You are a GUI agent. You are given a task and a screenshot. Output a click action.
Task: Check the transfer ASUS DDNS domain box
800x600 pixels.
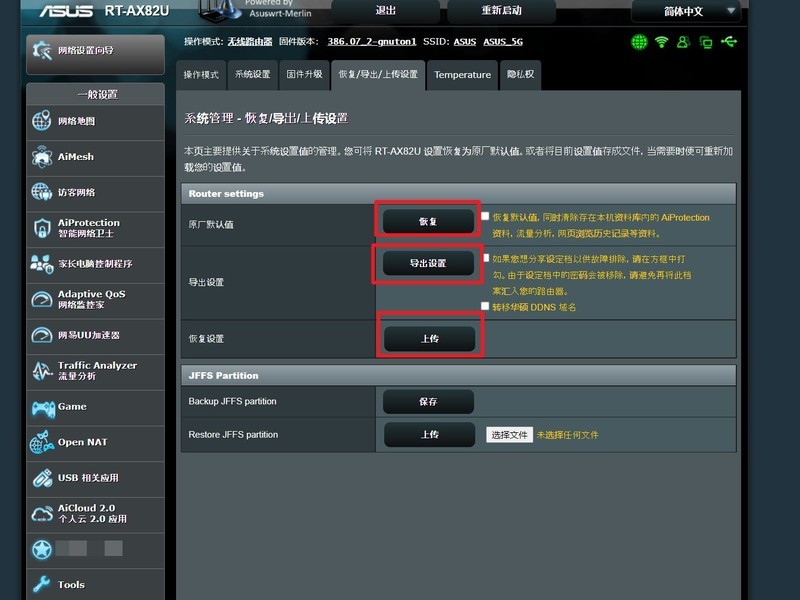(485, 306)
